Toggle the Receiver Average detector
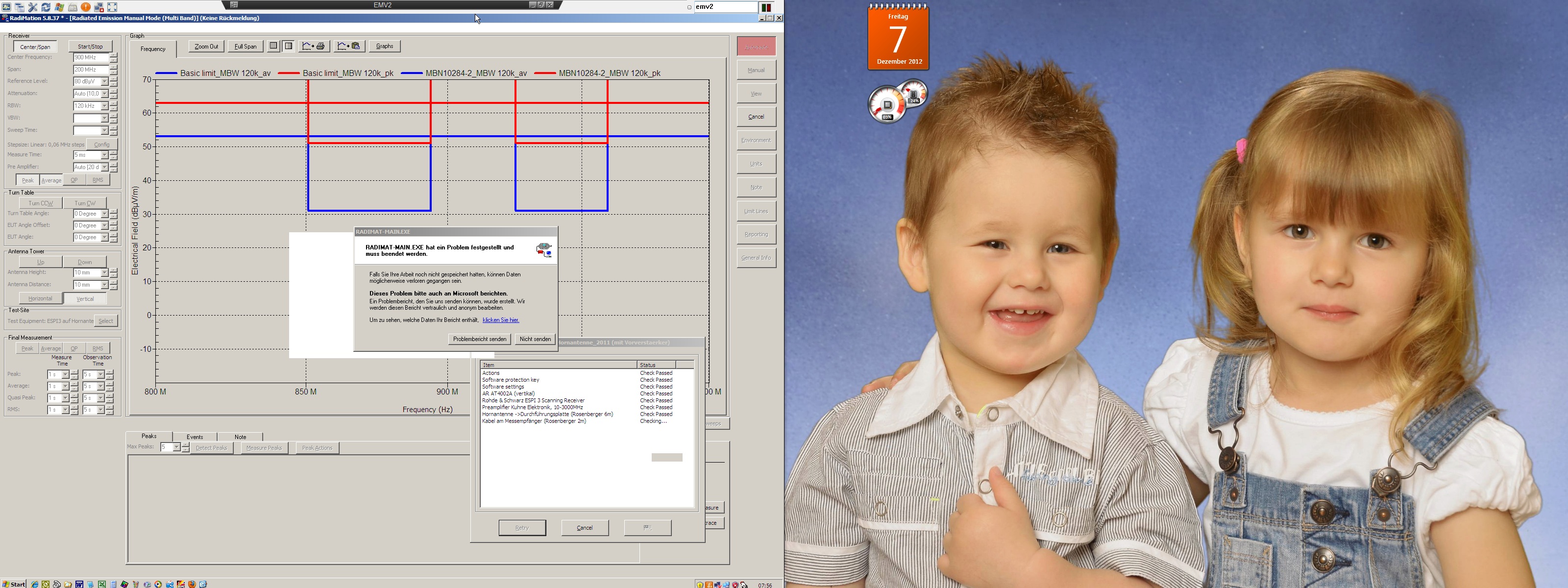This screenshot has width=1568, height=588. [51, 180]
